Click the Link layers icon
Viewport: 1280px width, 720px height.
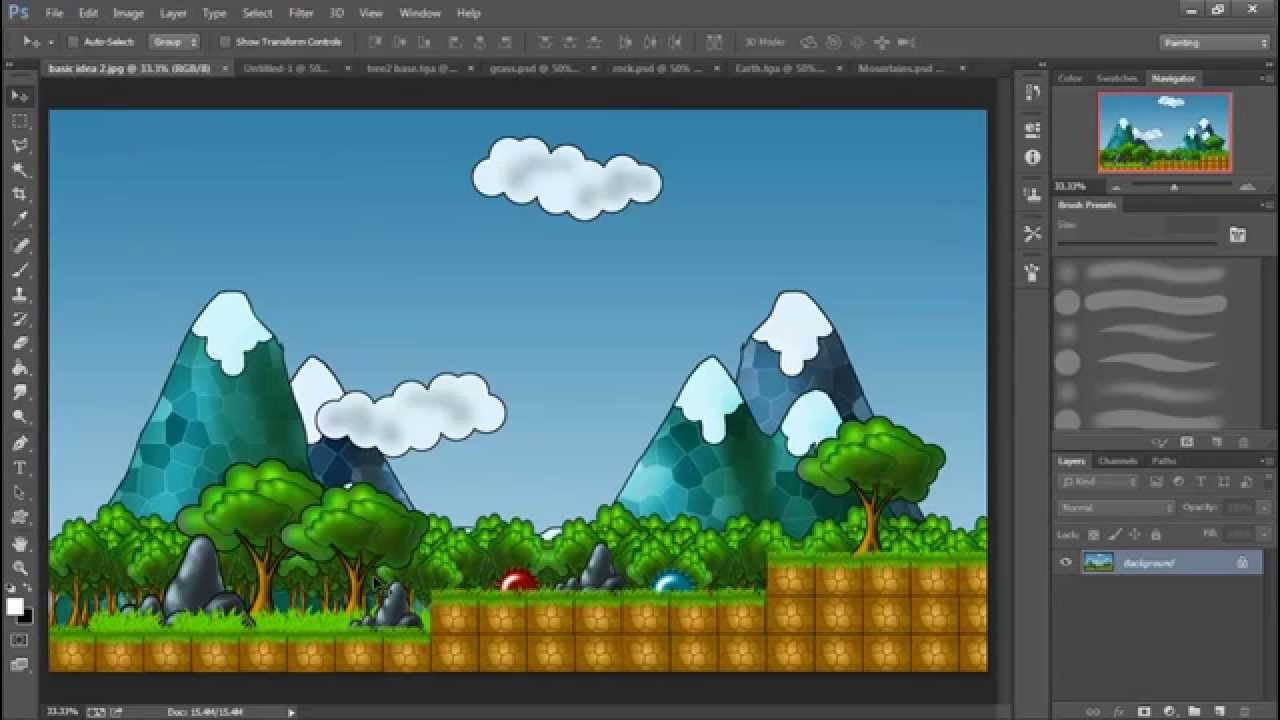click(1095, 711)
